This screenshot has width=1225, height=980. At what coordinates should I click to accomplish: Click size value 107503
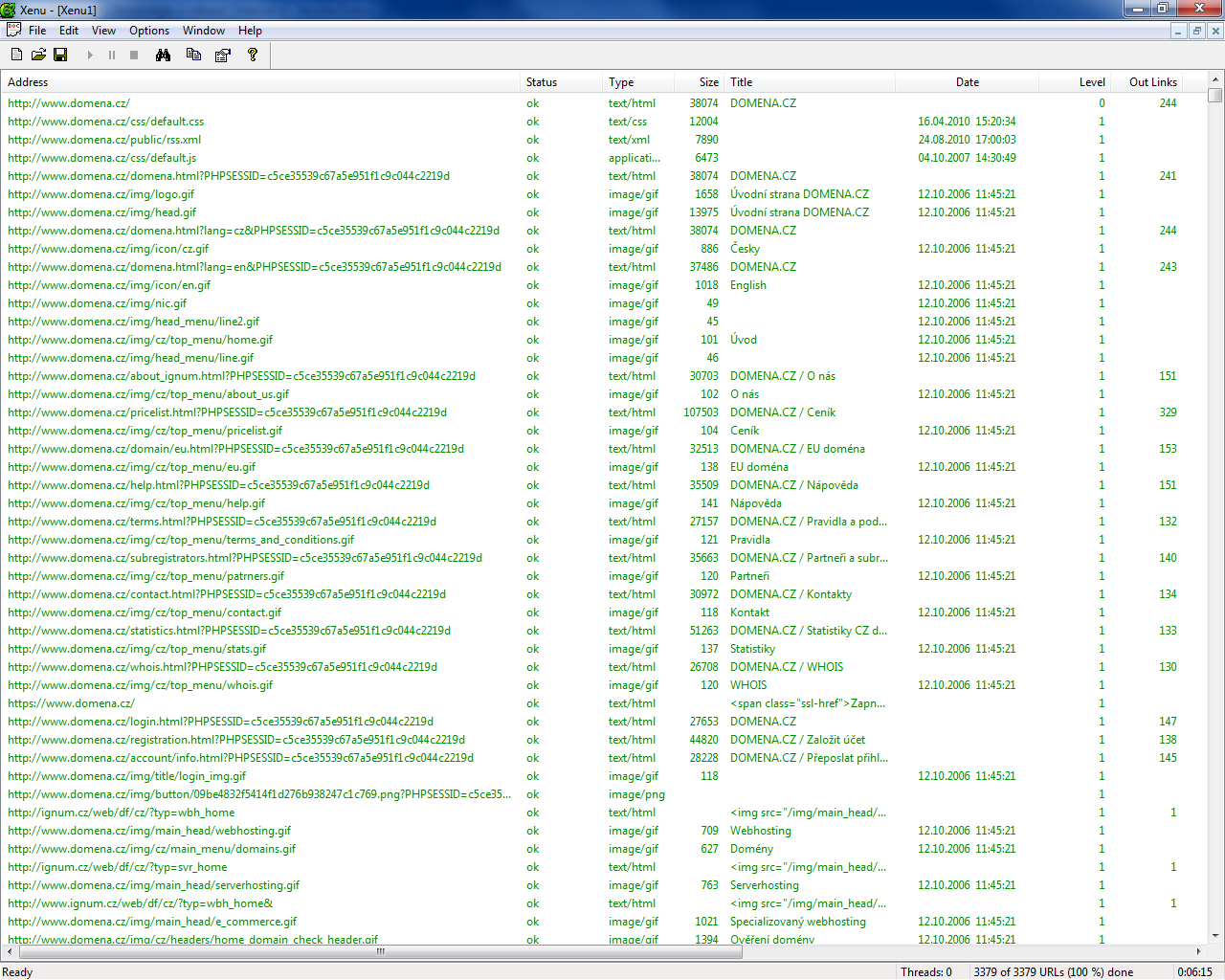(701, 412)
